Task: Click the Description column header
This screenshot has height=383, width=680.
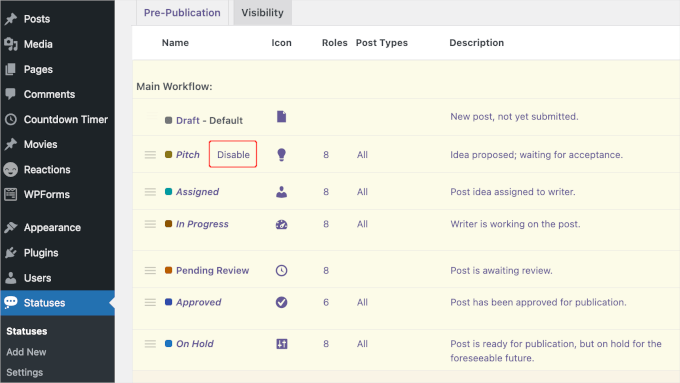Action: (477, 43)
